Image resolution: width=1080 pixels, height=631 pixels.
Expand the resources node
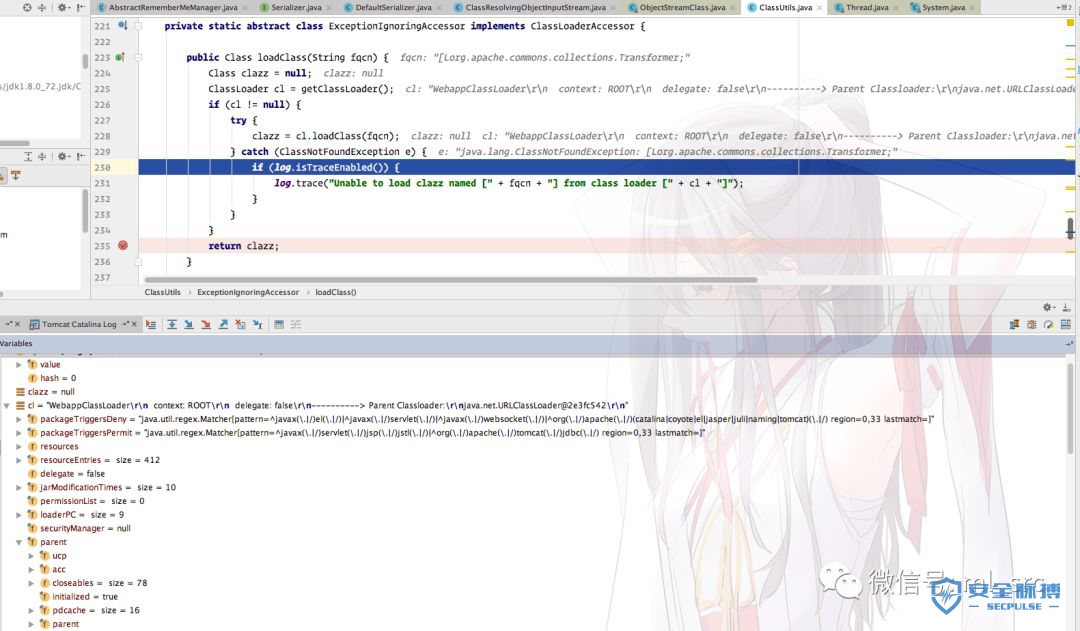click(19, 446)
